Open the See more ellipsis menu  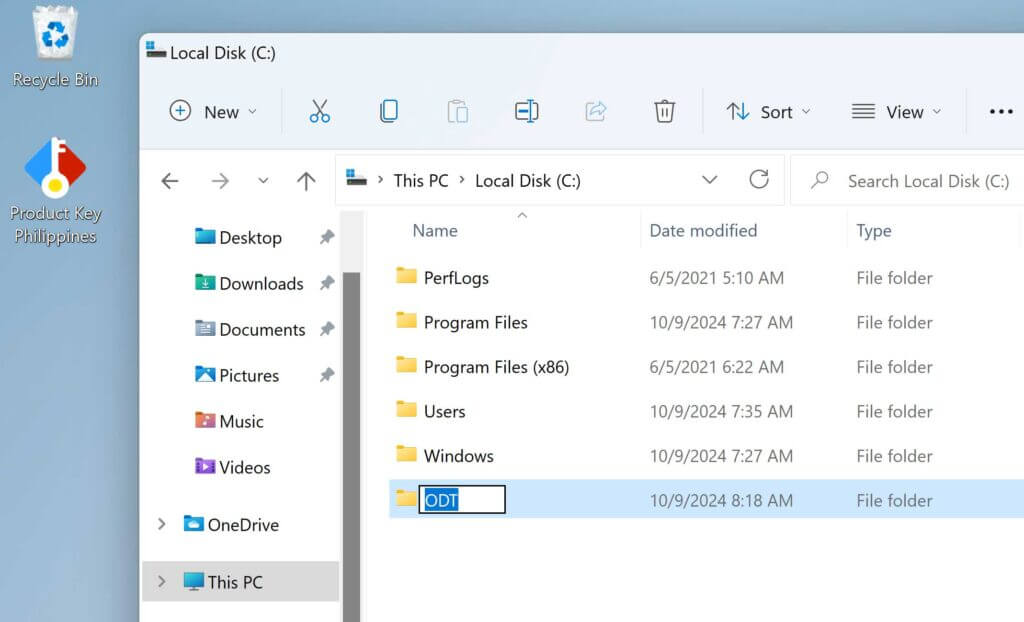1000,112
